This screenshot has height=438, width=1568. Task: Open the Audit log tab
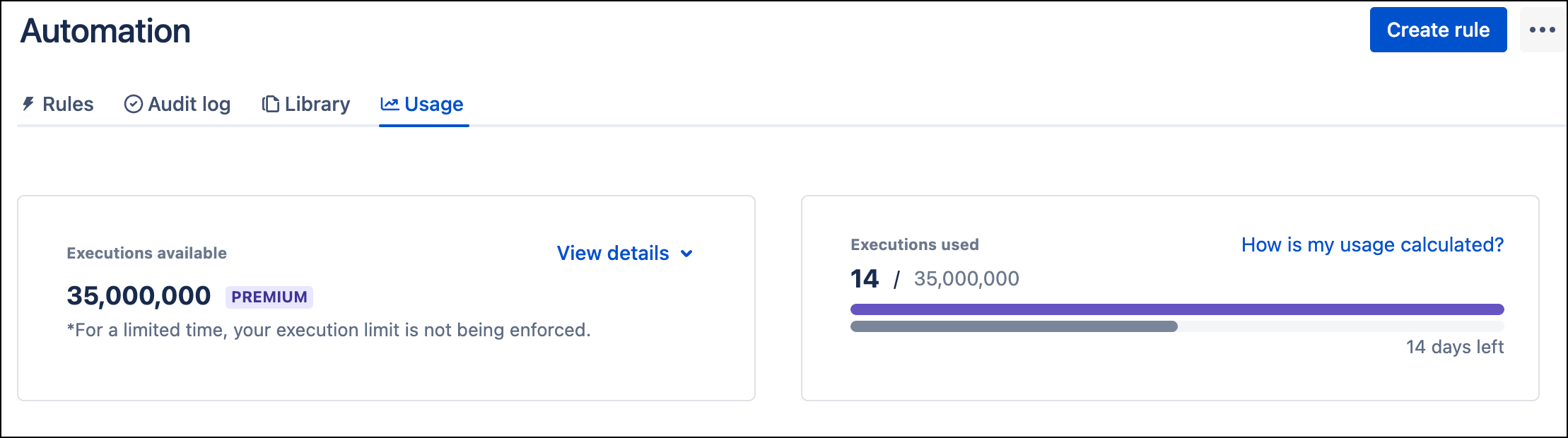tap(177, 104)
